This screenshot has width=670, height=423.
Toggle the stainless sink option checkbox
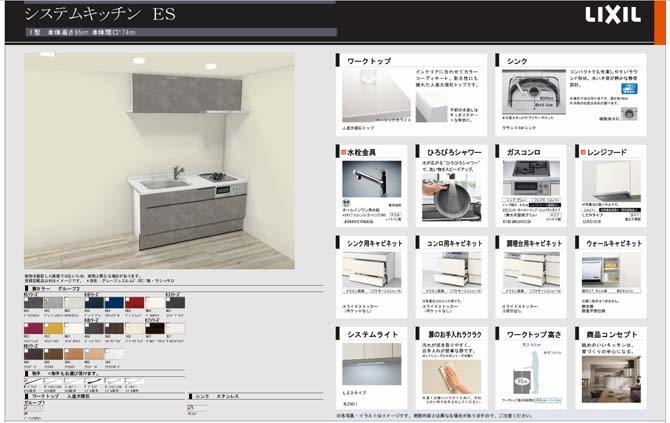point(190,408)
